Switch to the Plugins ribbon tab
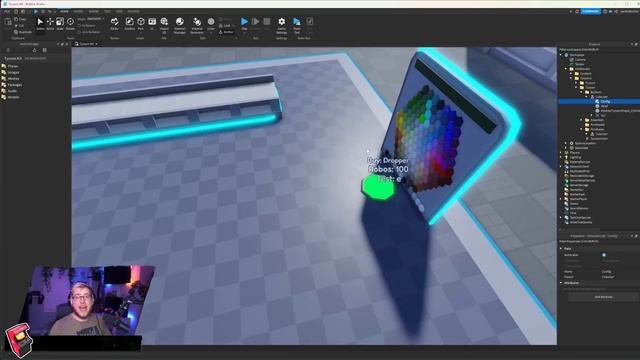This screenshot has width=640, height=360. [x=133, y=11]
